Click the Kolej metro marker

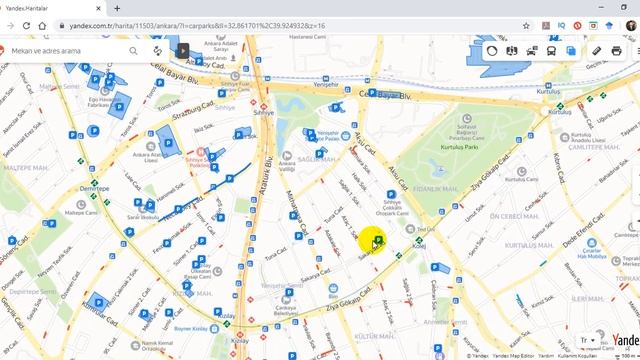click(x=419, y=240)
